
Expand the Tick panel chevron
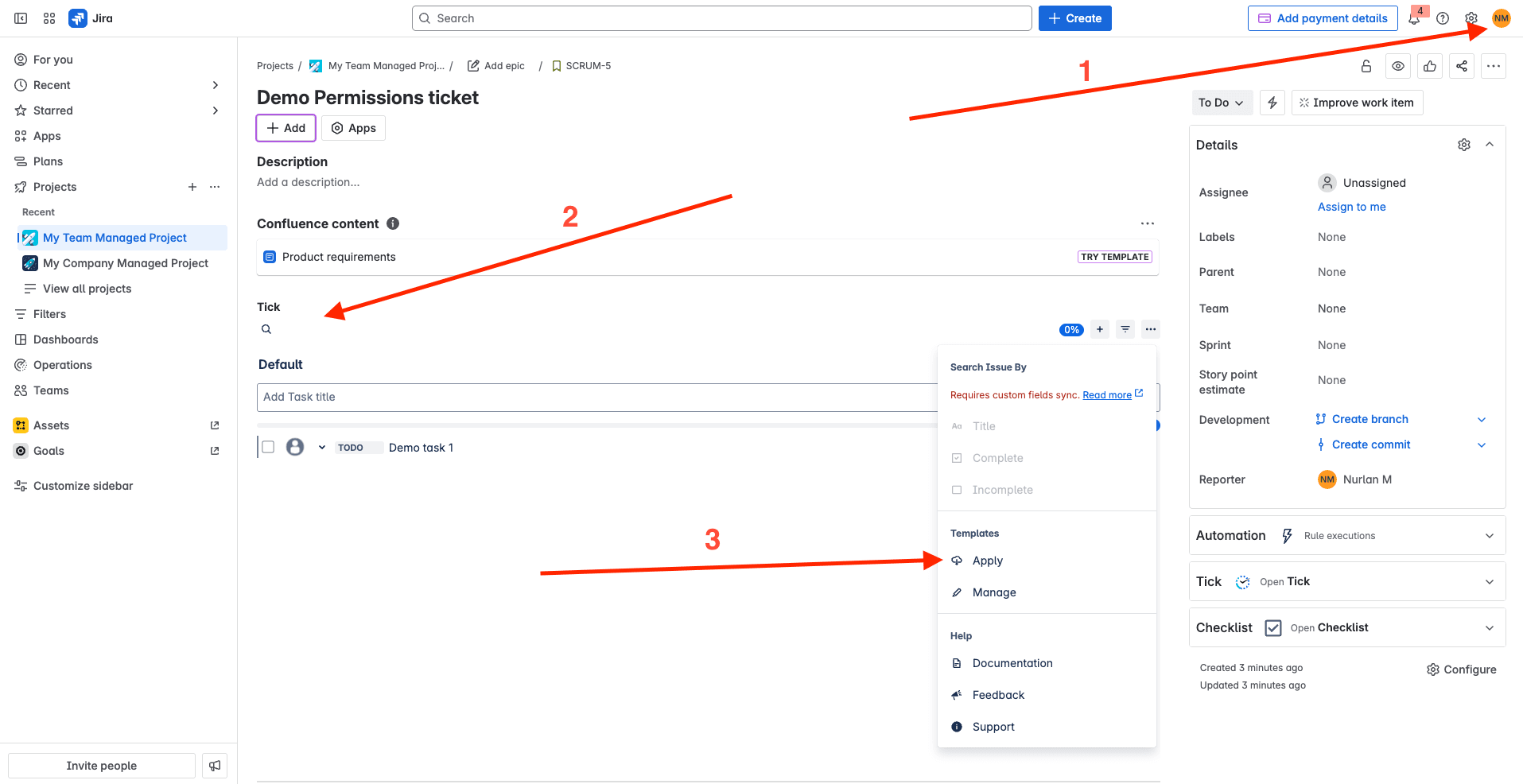(x=1490, y=582)
